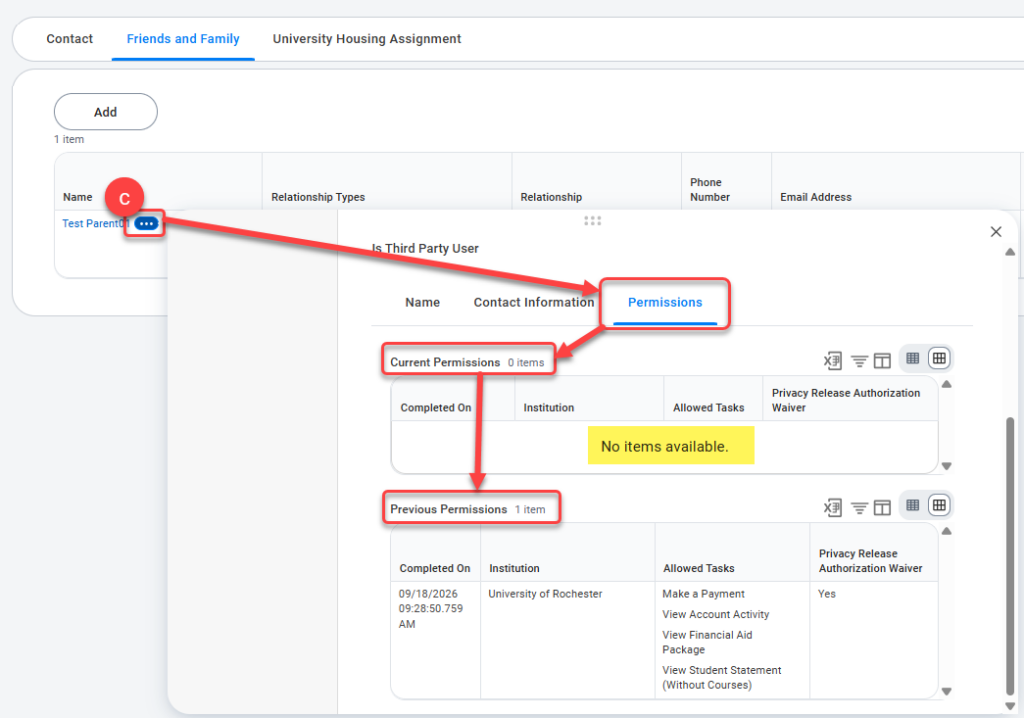
Task: Switch Previous Permissions to grid view
Action: [939, 505]
